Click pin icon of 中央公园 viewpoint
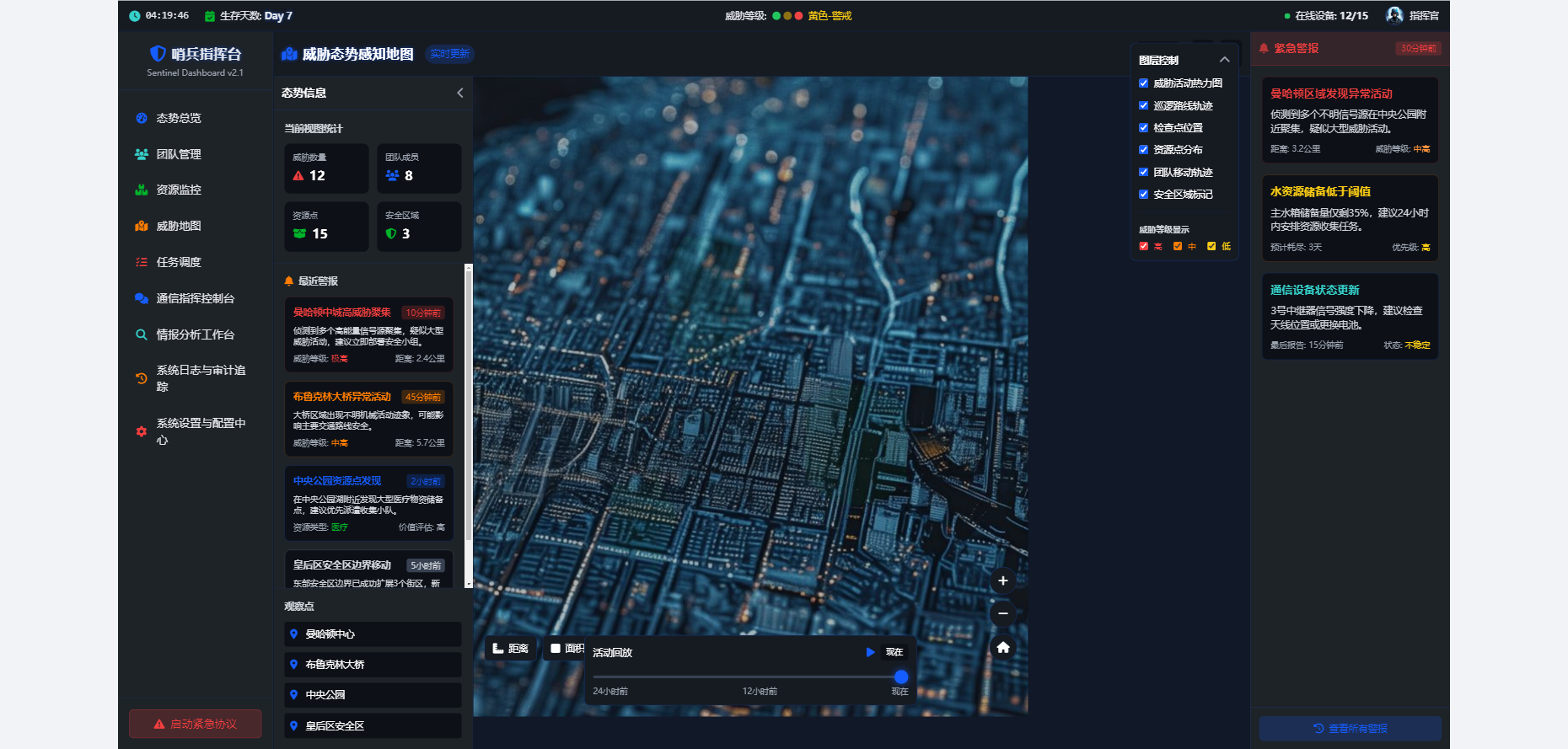This screenshot has height=749, width=1568. pos(294,695)
